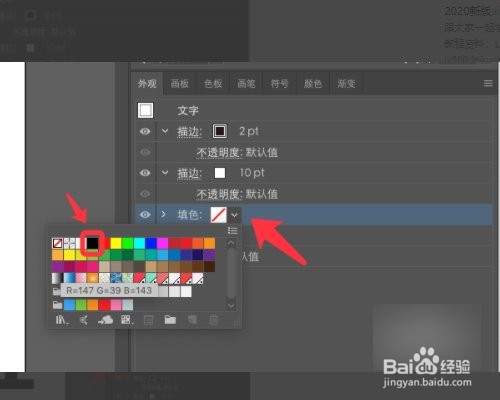Image resolution: width=500 pixels, height=400 pixels.
Task: Pick the yellow swatch in top row
Action: [116, 243]
